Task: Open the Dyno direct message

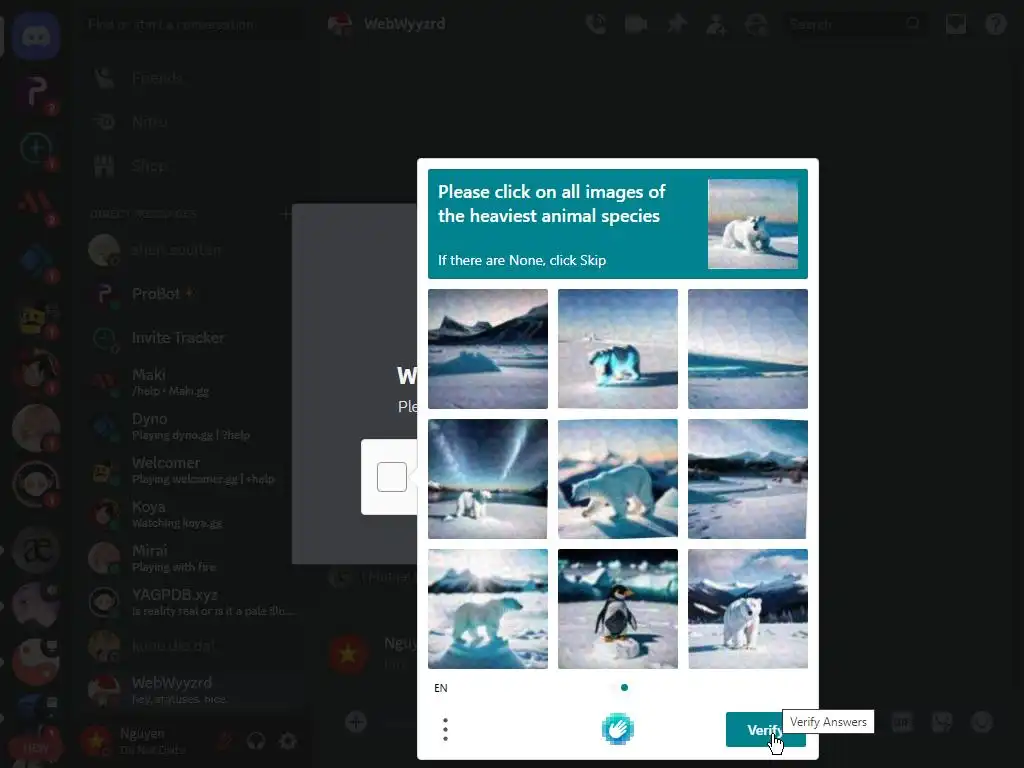Action: 191,426
